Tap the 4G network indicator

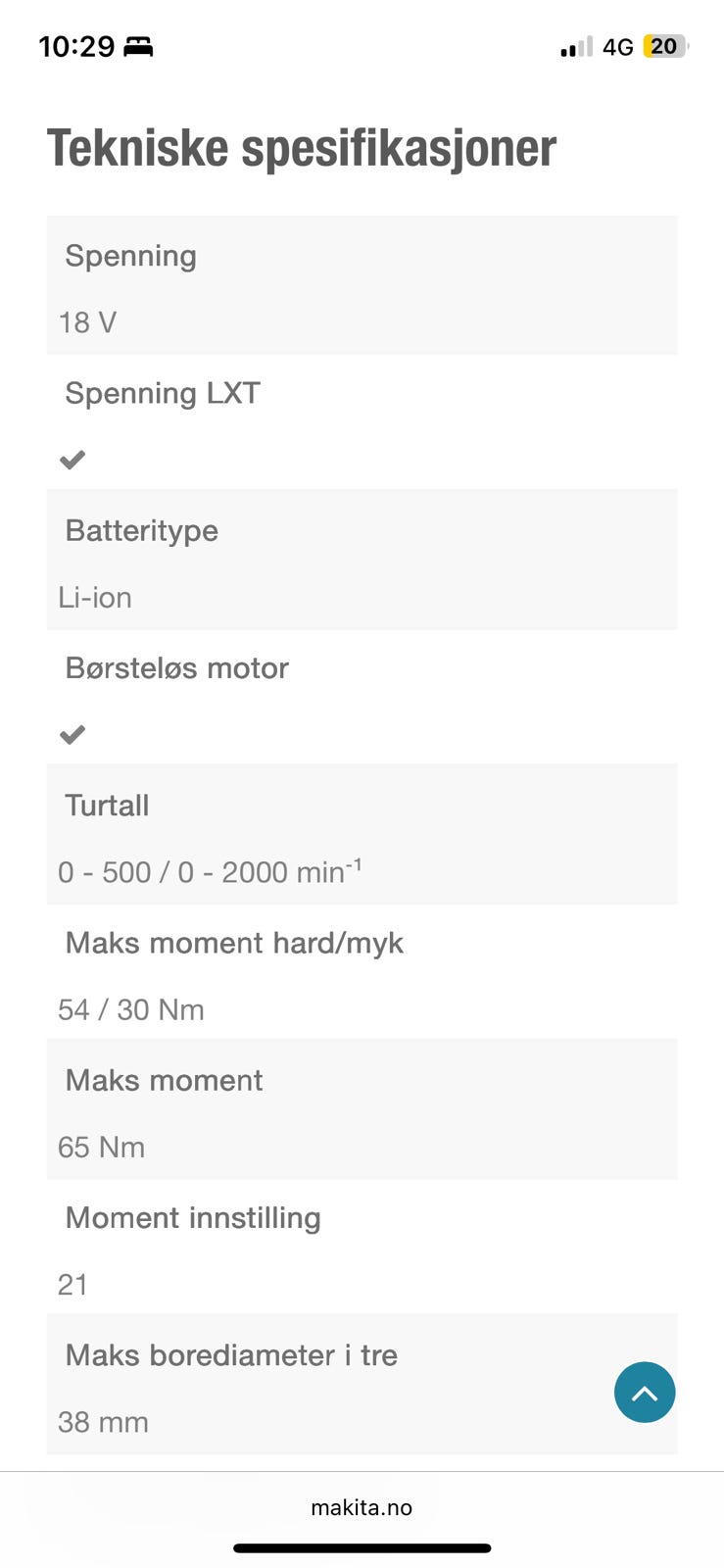click(x=617, y=47)
